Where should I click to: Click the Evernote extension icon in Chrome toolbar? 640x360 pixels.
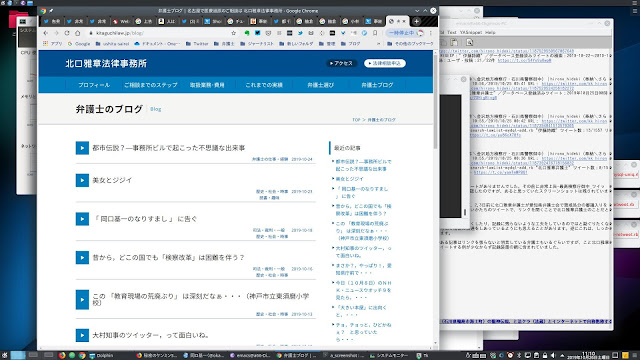click(247, 33)
